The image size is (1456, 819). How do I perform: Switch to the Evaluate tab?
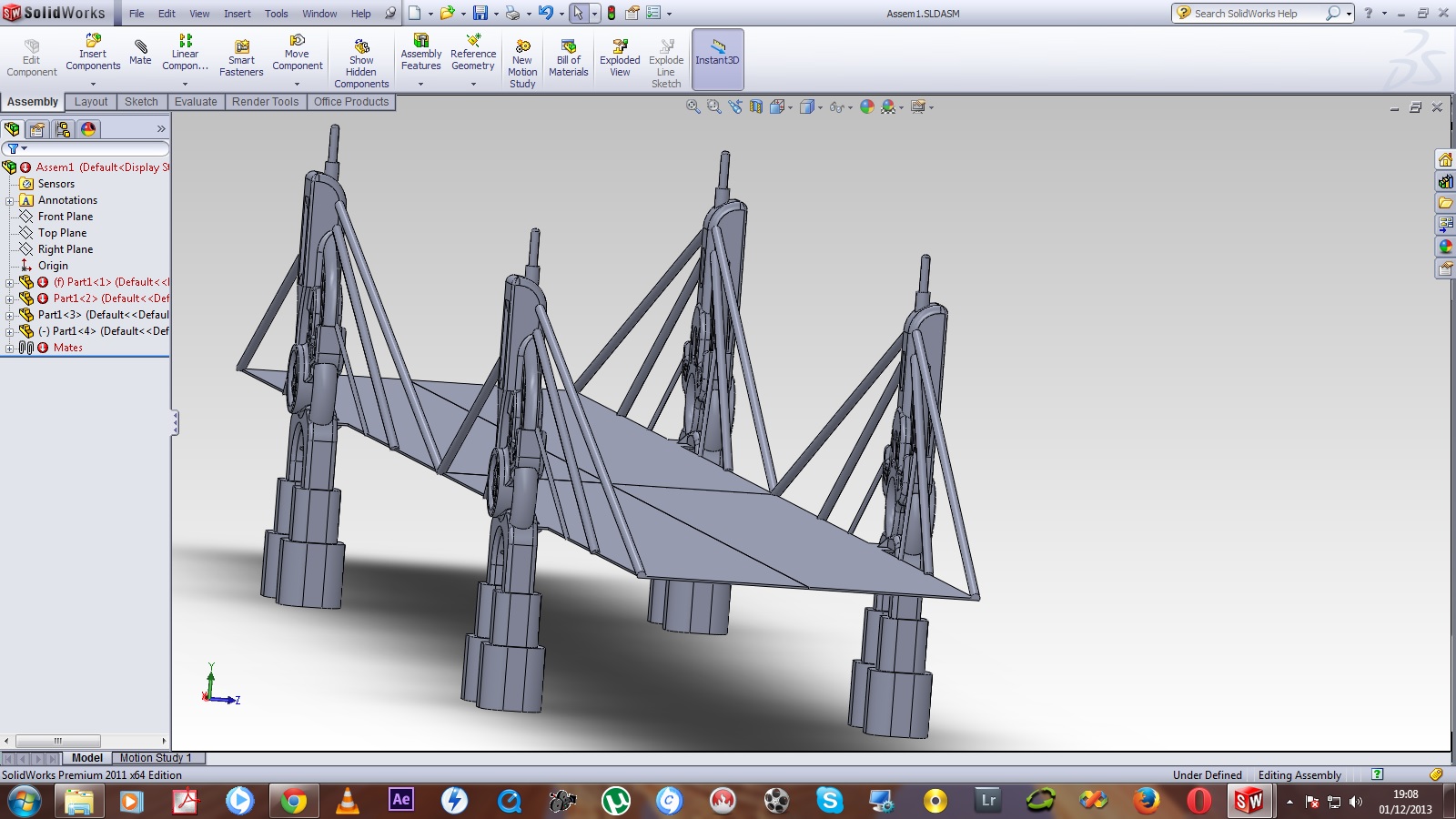196,102
